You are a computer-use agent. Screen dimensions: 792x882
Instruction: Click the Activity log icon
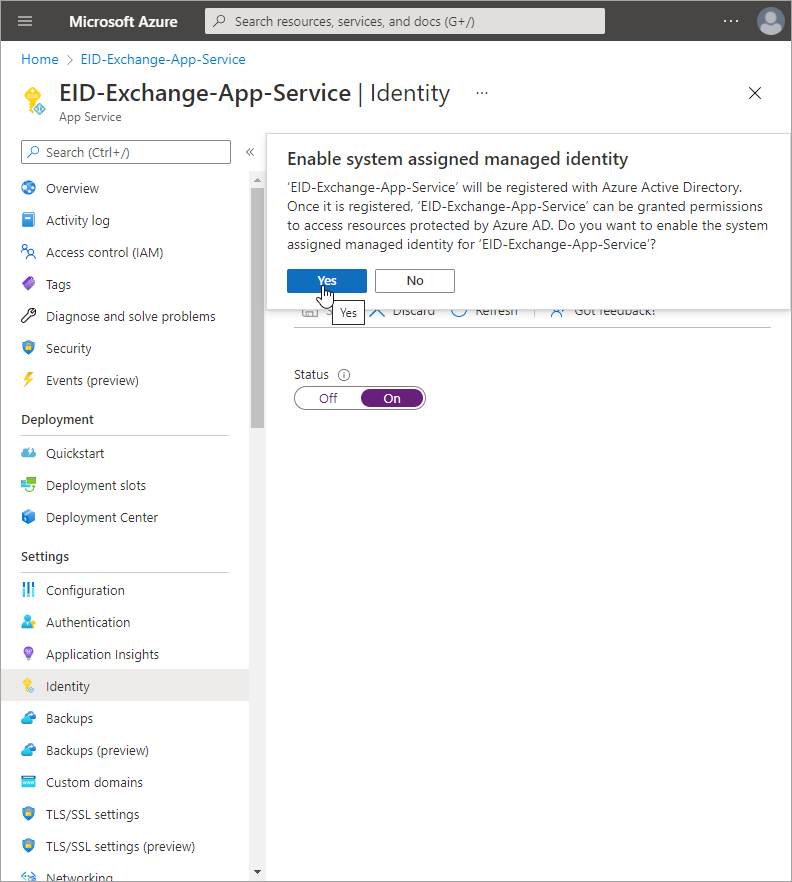[28, 220]
